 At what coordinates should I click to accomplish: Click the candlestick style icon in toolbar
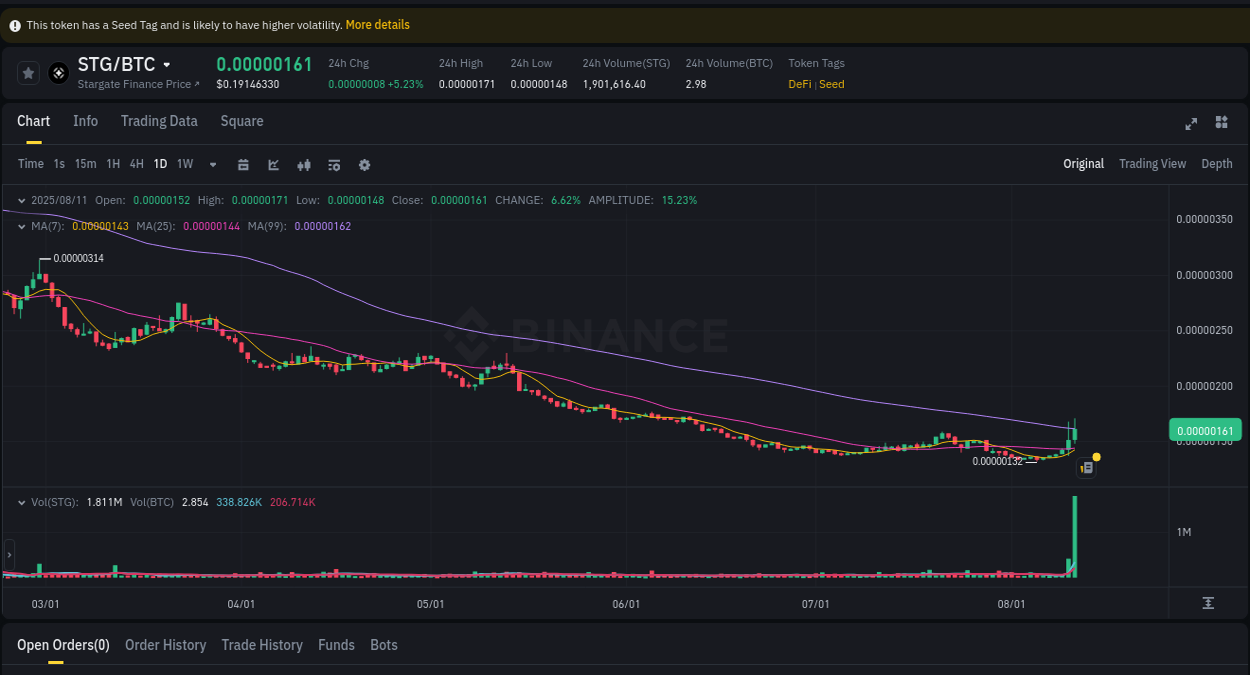[x=304, y=164]
